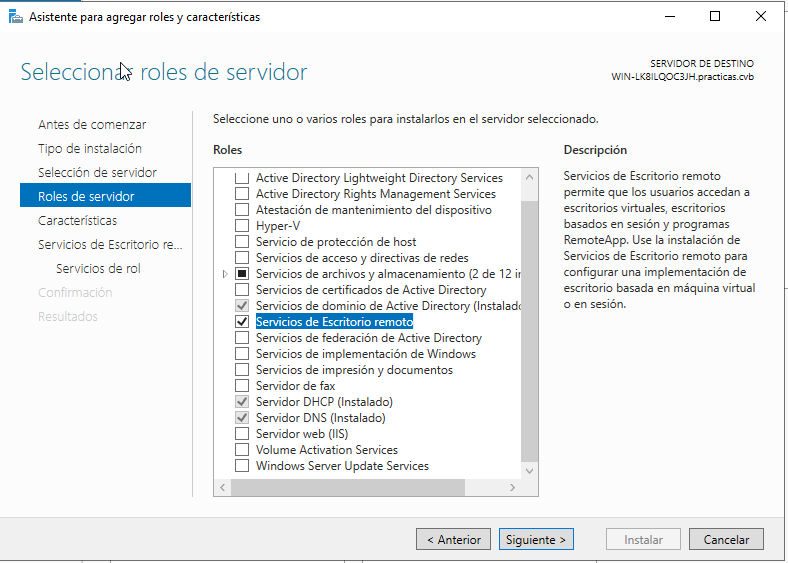Go to Antes de comenzar step
The height and width of the screenshot is (563, 788).
pyautogui.click(x=92, y=125)
